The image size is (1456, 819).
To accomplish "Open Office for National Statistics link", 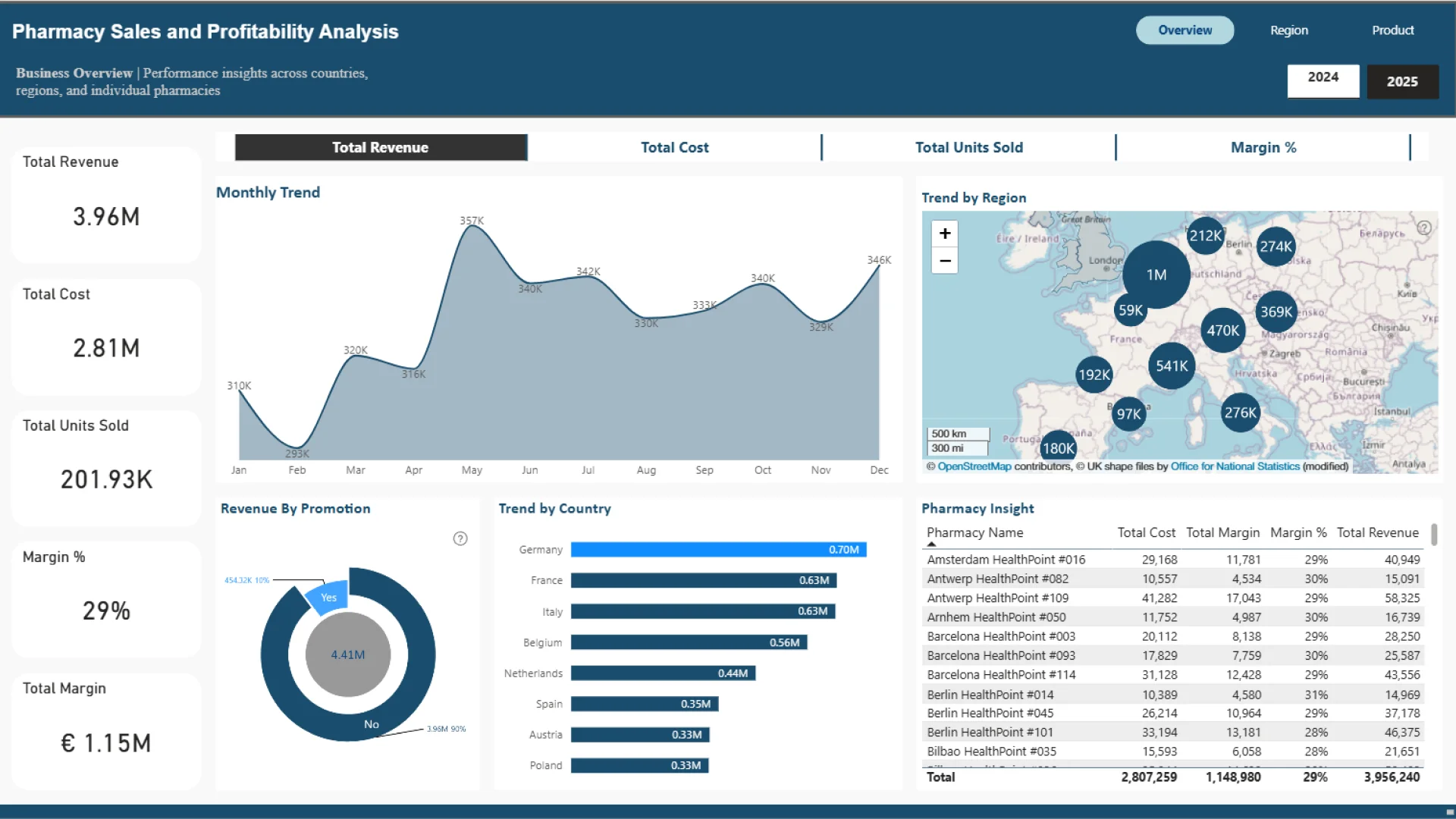I will click(x=1235, y=466).
